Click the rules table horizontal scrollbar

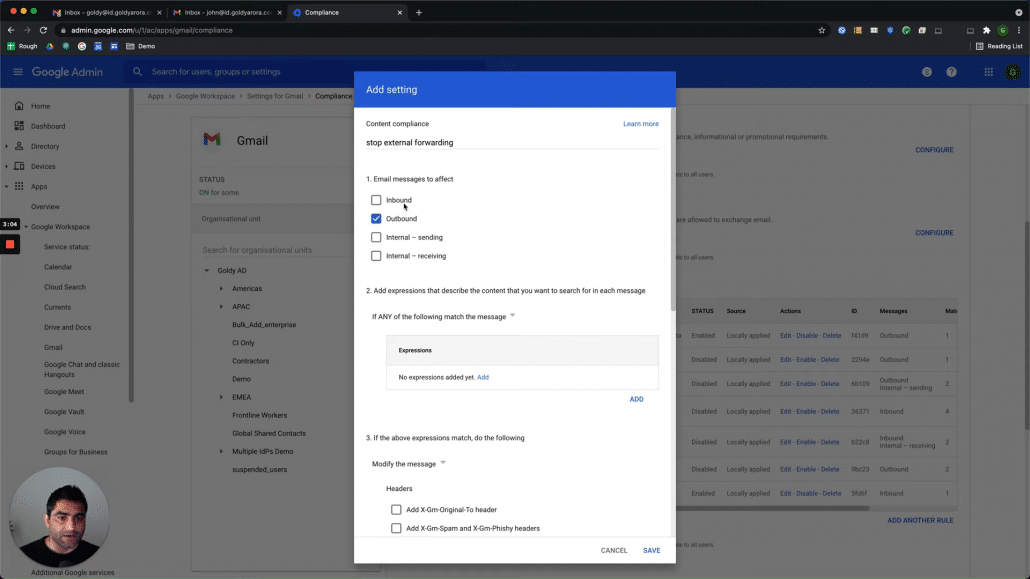tap(772, 508)
